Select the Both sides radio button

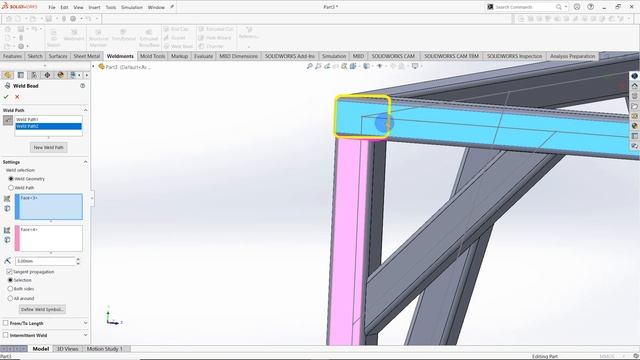pos(10,289)
